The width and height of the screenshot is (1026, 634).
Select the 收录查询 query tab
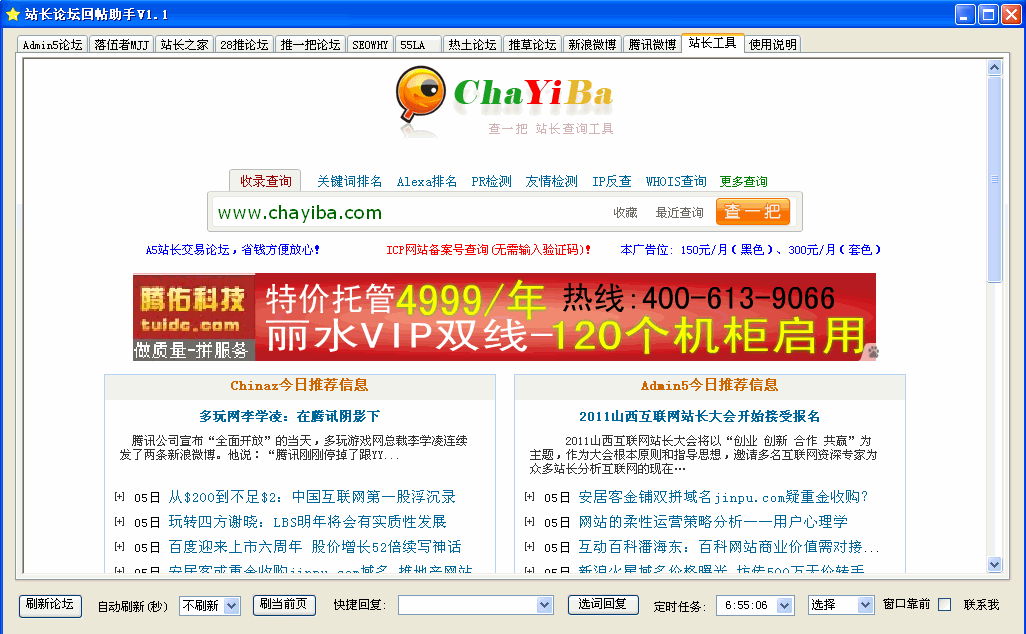(x=266, y=181)
